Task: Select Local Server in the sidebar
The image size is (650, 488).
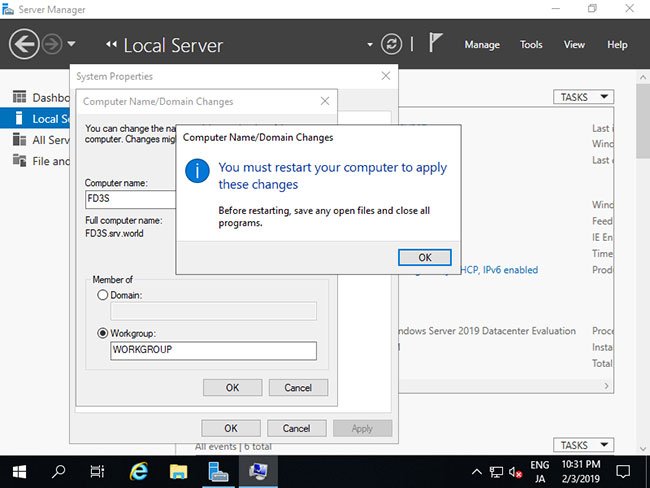Action: point(35,119)
